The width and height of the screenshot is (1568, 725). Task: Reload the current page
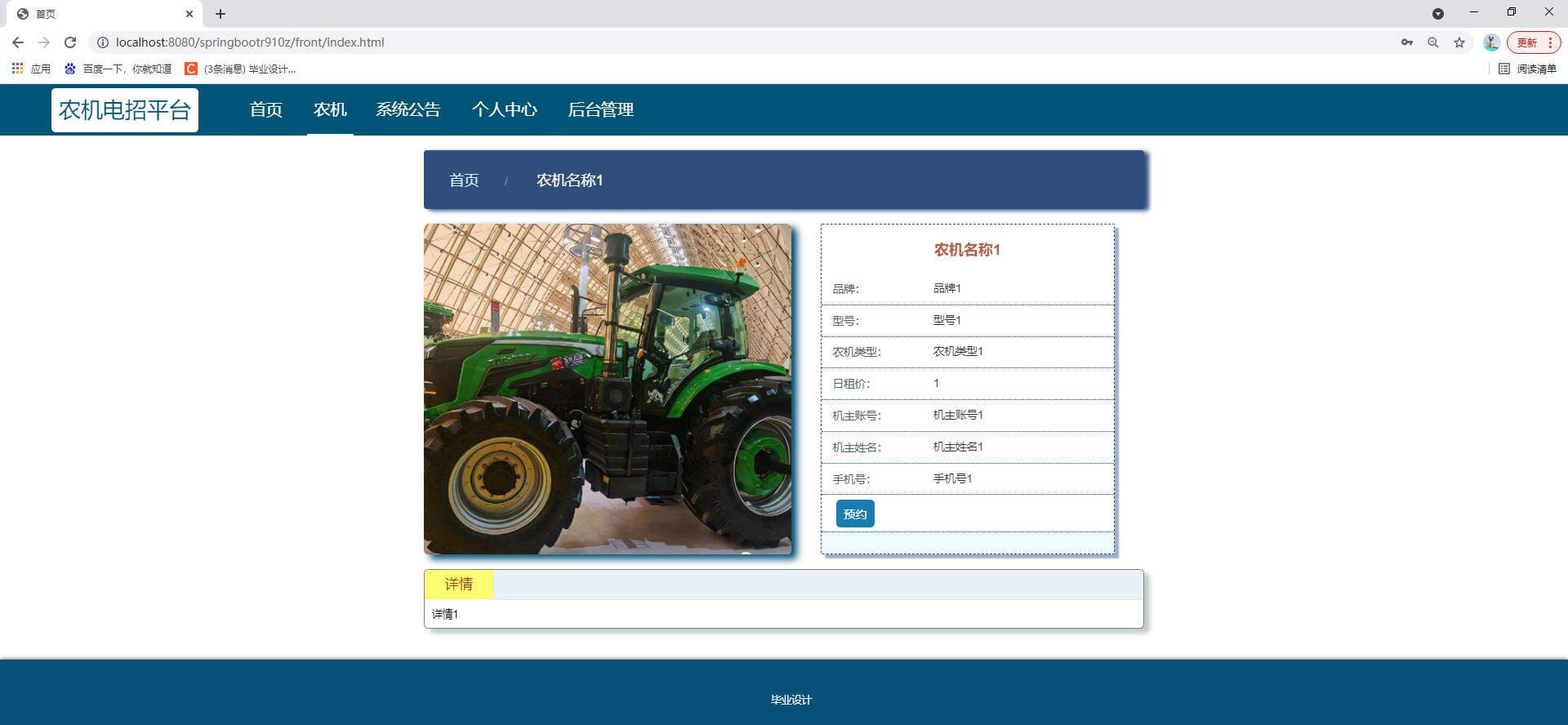70,42
